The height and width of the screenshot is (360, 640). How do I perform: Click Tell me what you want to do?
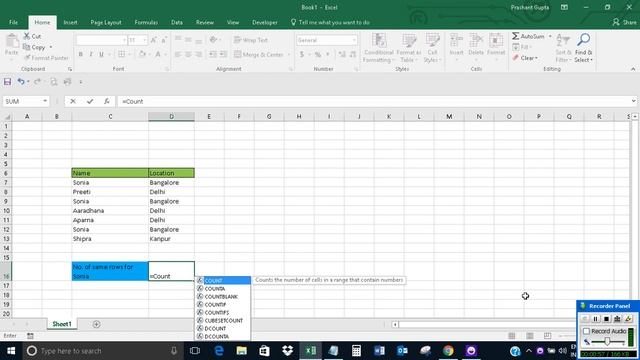(330, 22)
